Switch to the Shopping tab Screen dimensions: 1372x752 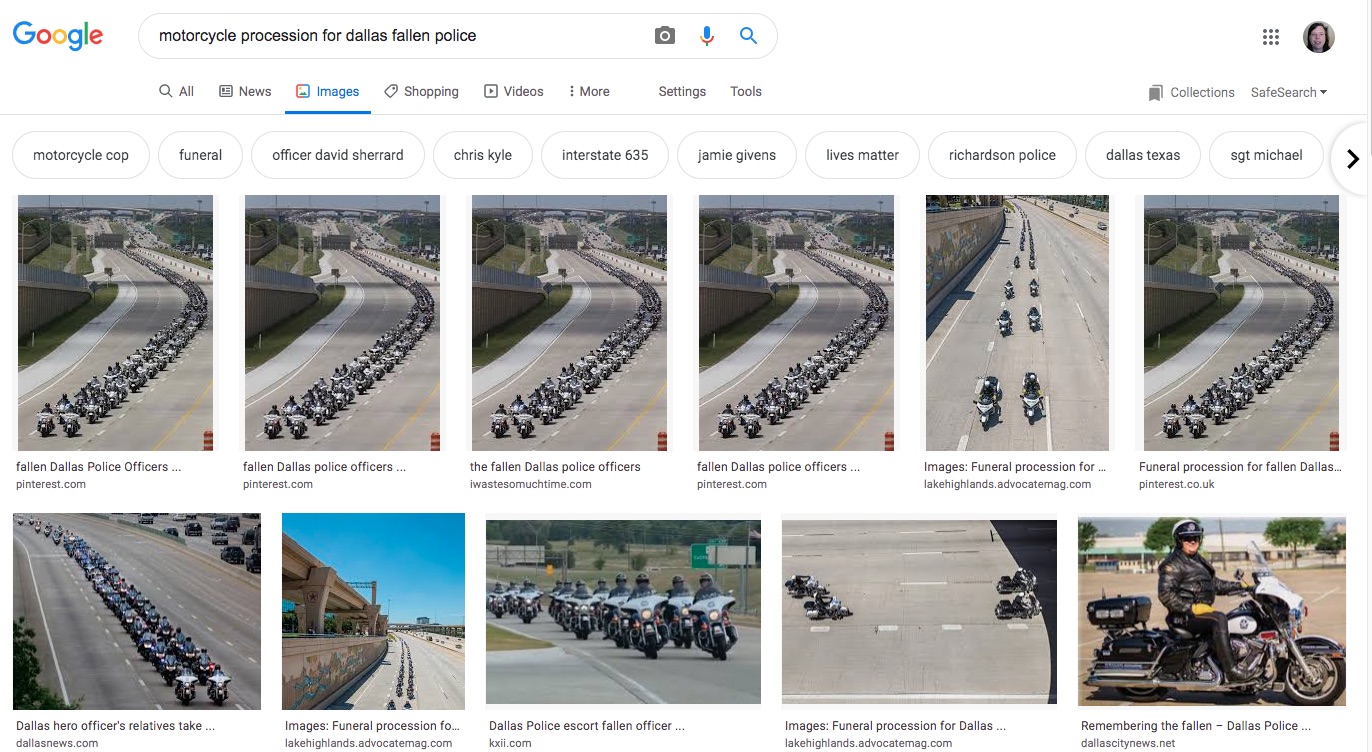(421, 91)
